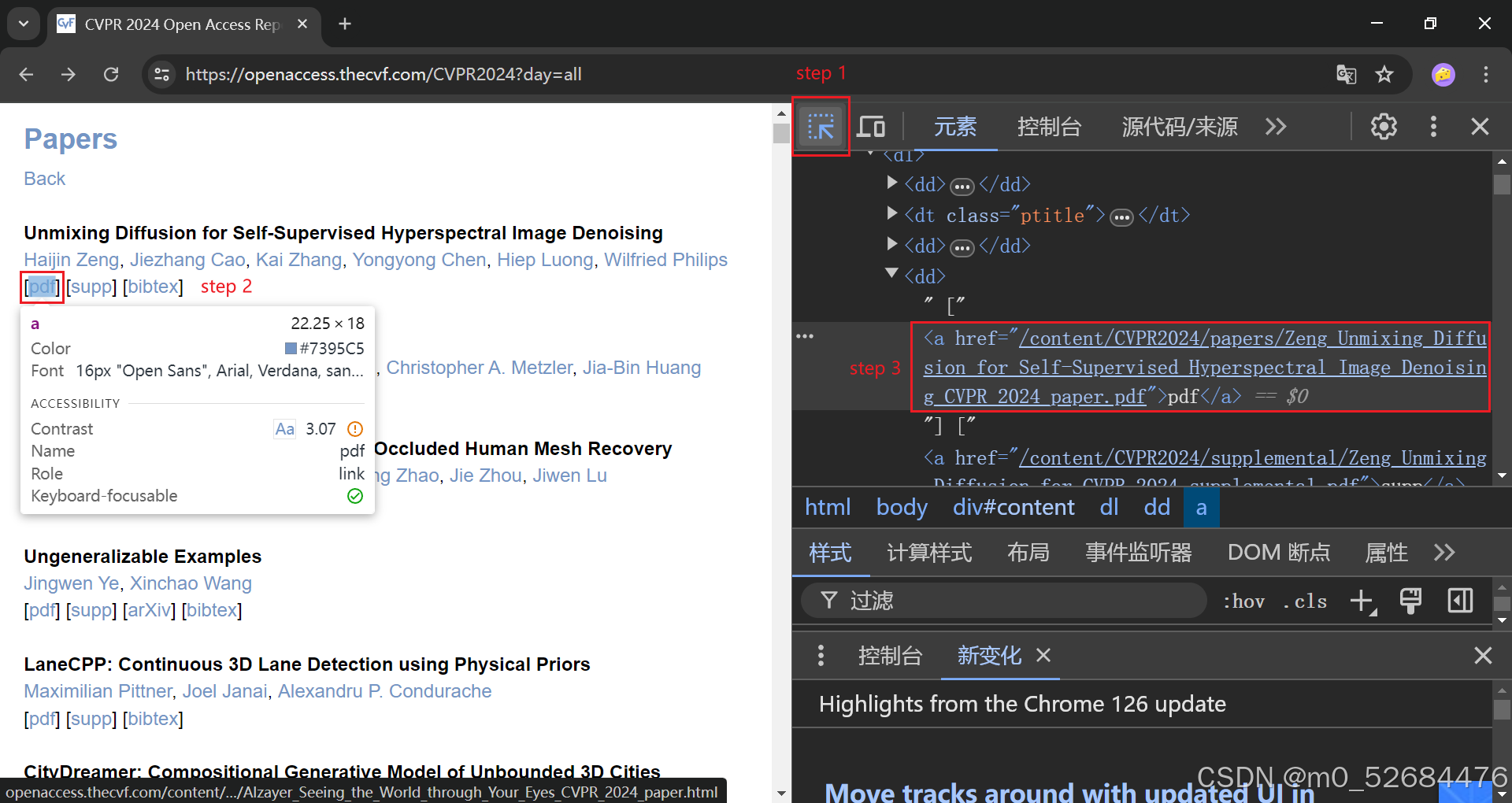
Task: Focus the 过滤 styles filter field
Action: point(1003,601)
